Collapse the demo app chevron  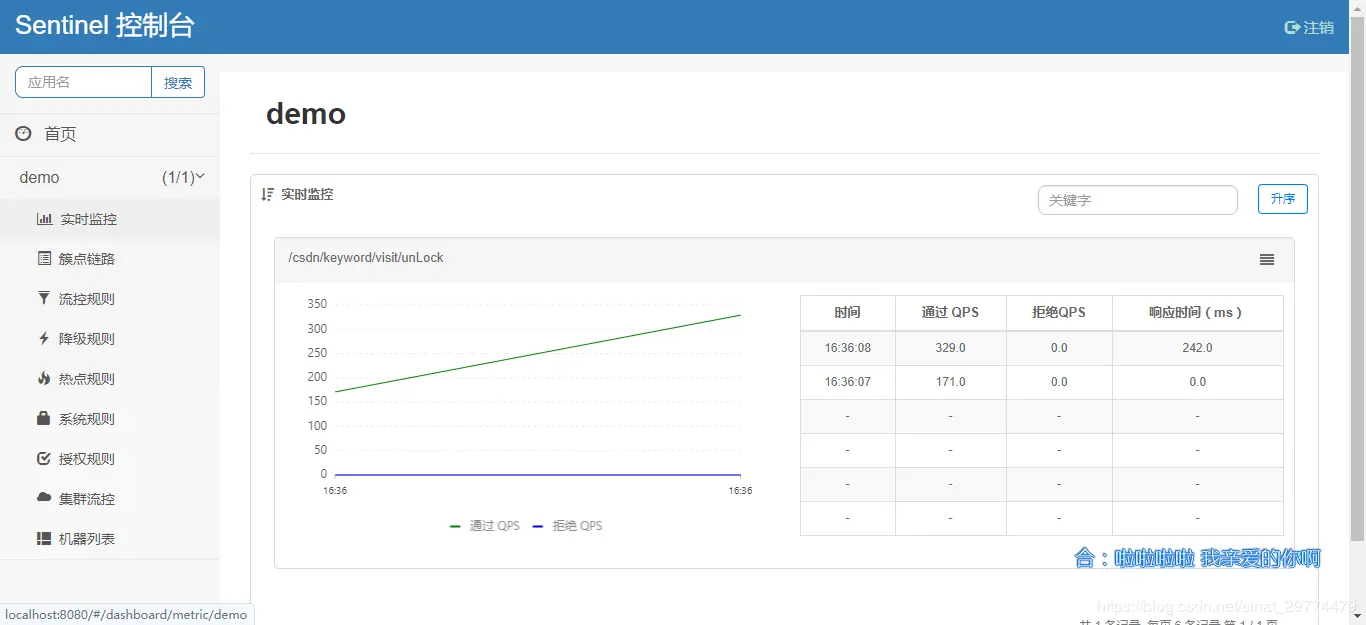(200, 176)
